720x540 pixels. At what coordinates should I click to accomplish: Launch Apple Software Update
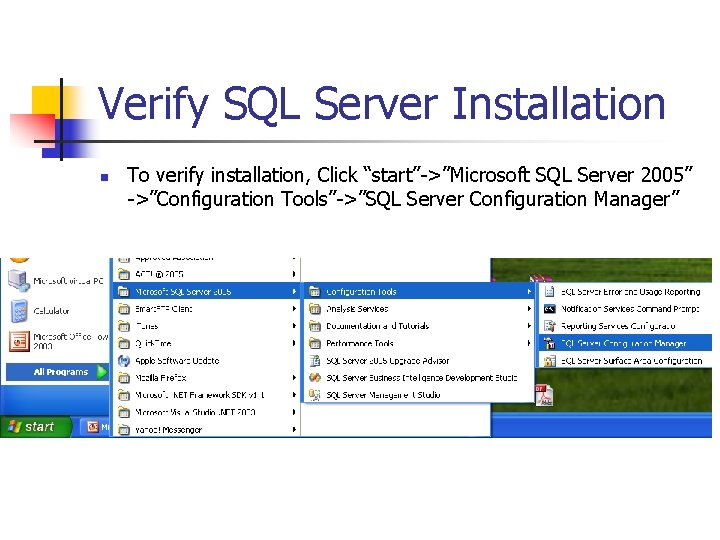pos(207,360)
